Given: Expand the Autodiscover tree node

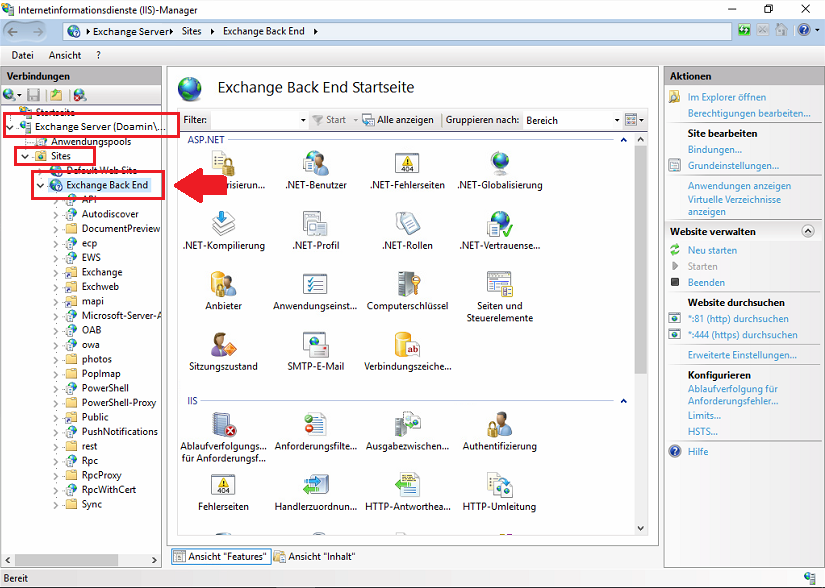Looking at the screenshot, I should 56,215.
